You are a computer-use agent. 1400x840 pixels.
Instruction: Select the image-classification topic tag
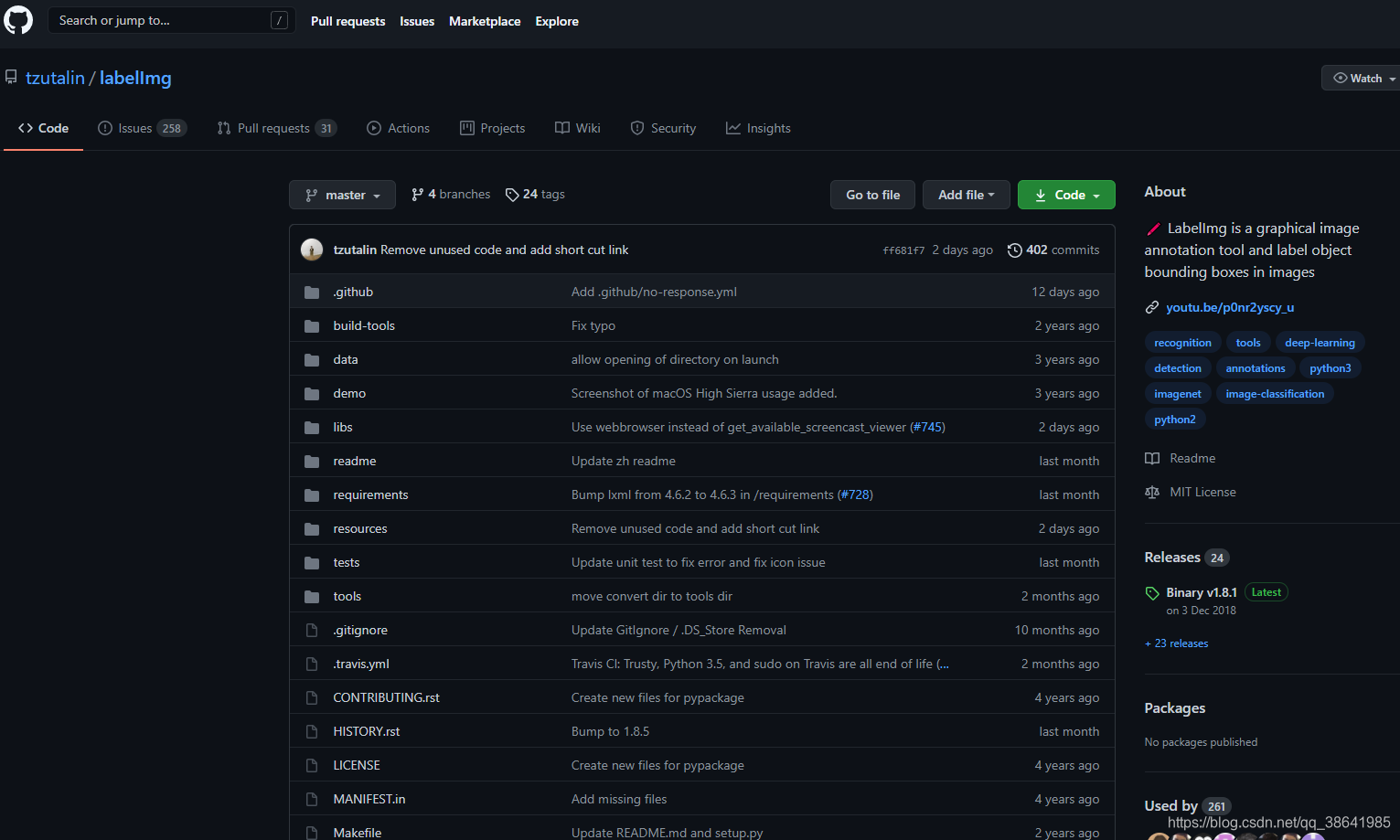tap(1275, 394)
